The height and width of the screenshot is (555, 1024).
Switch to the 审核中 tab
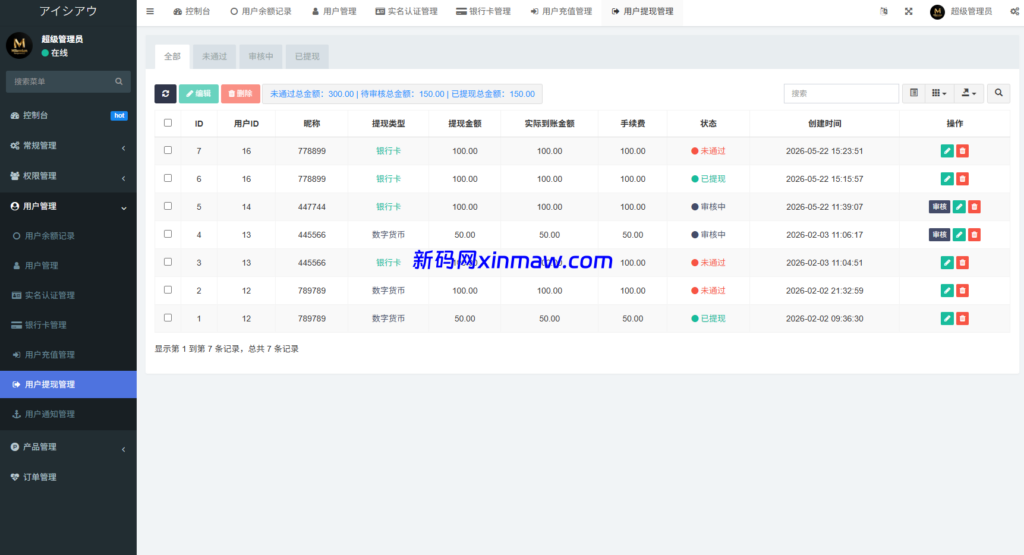click(261, 57)
